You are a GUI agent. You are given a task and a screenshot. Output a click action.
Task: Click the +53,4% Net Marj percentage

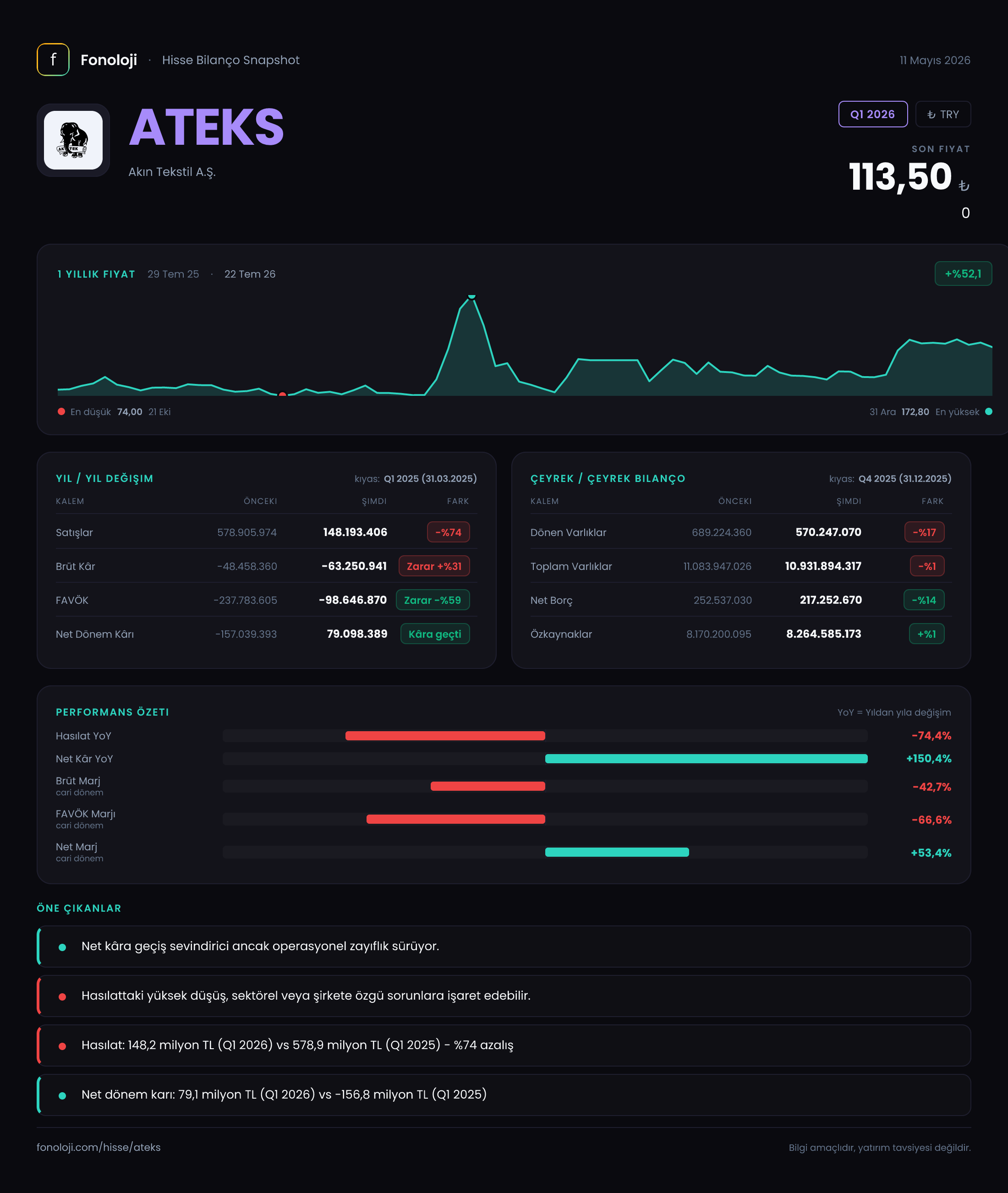pyautogui.click(x=931, y=853)
